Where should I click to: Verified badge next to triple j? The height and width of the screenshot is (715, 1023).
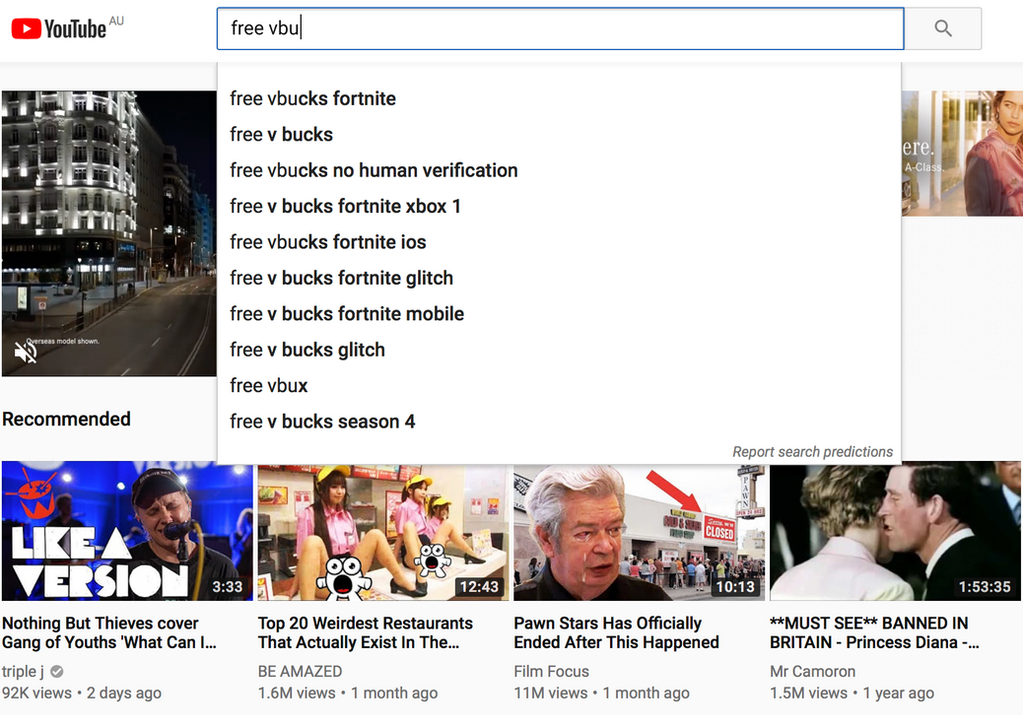57,671
